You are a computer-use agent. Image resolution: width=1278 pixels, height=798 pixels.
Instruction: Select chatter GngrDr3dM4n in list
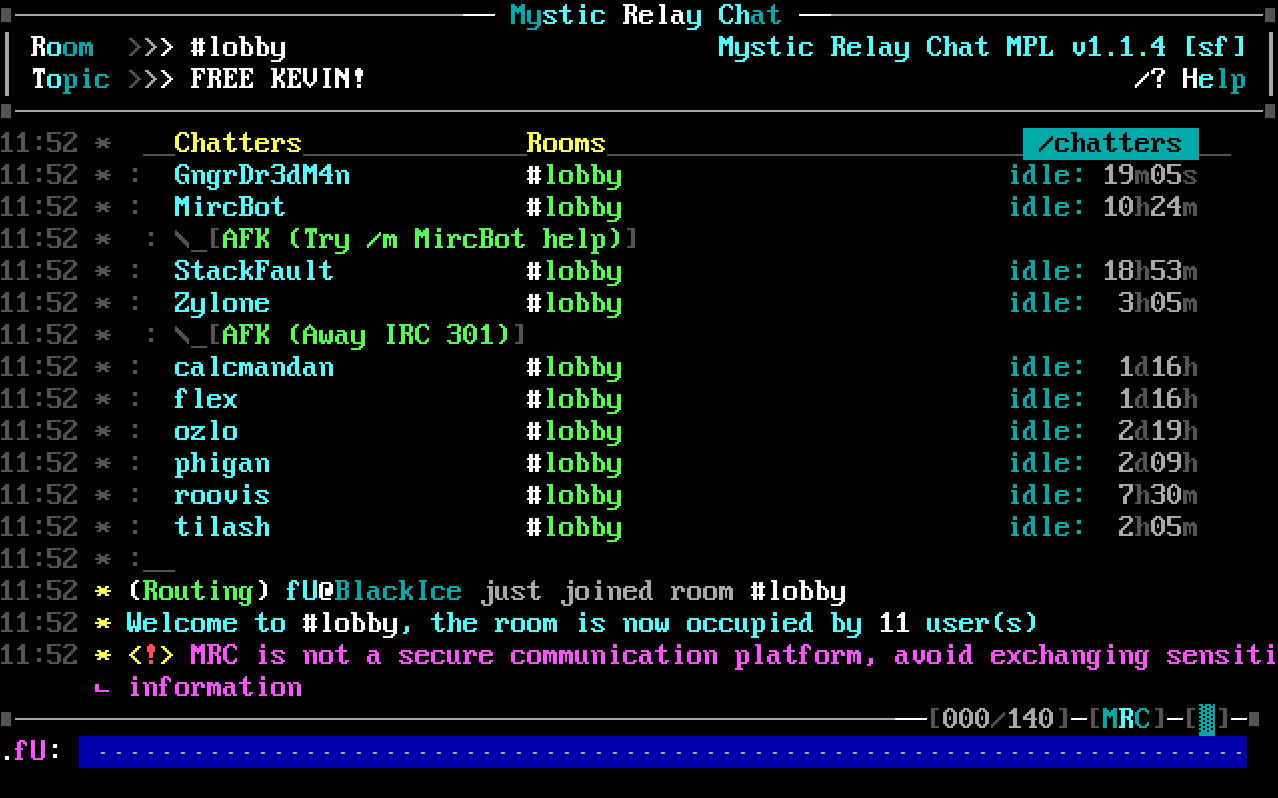(x=262, y=175)
